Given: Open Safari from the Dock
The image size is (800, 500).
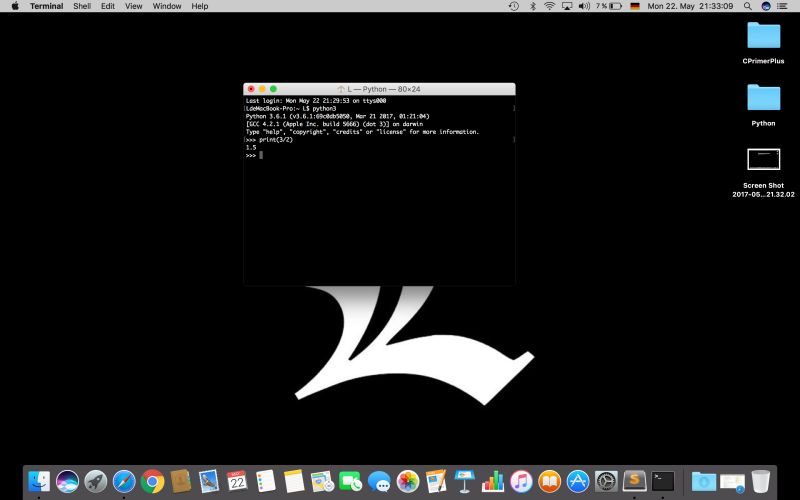Looking at the screenshot, I should tap(124, 481).
